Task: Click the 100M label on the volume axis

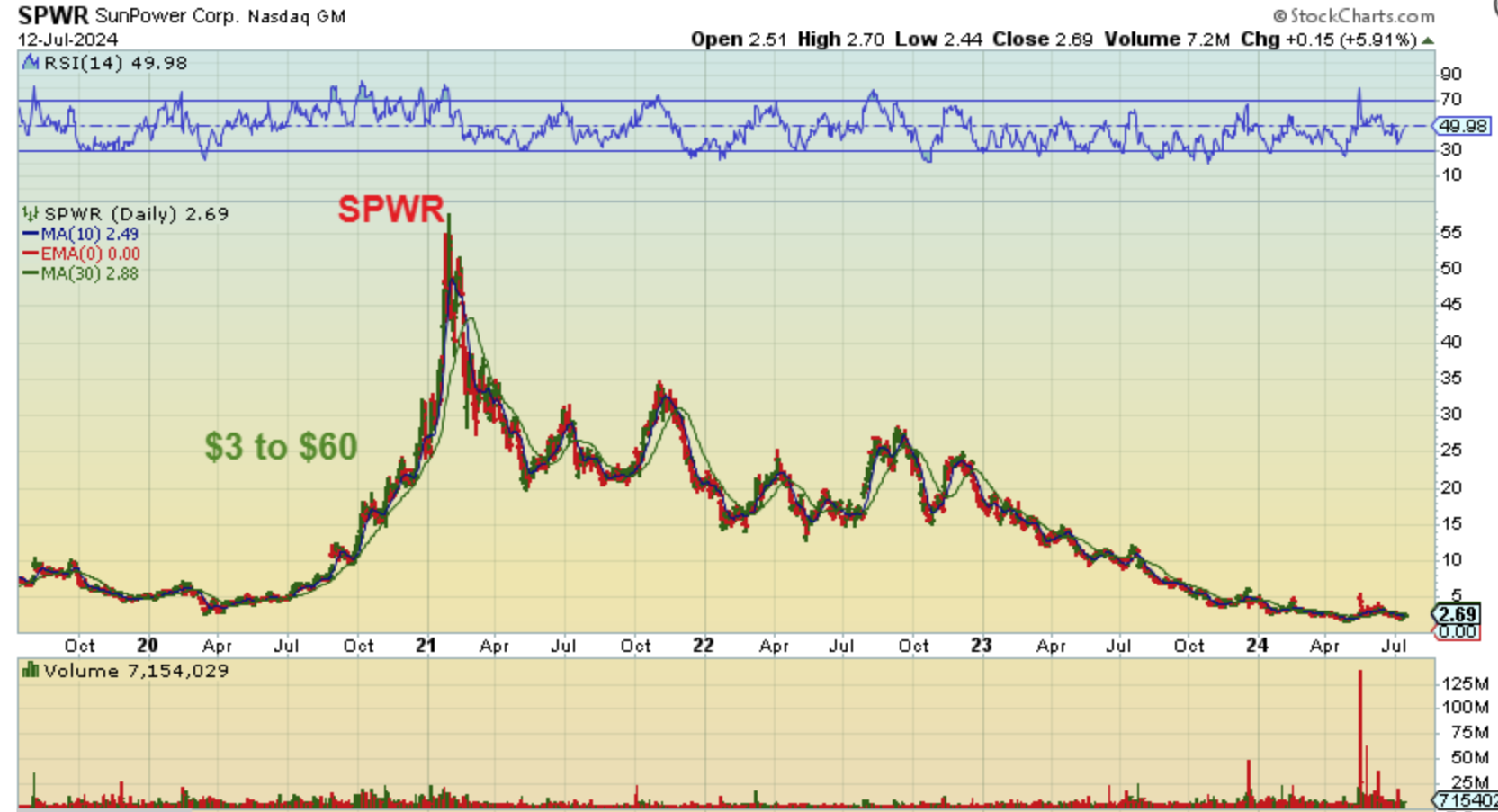Action: [x=1465, y=708]
